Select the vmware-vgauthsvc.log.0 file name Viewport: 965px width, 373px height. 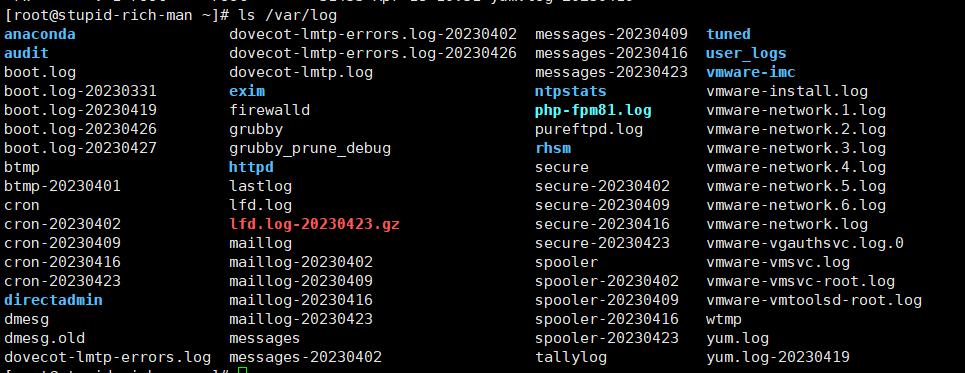804,243
